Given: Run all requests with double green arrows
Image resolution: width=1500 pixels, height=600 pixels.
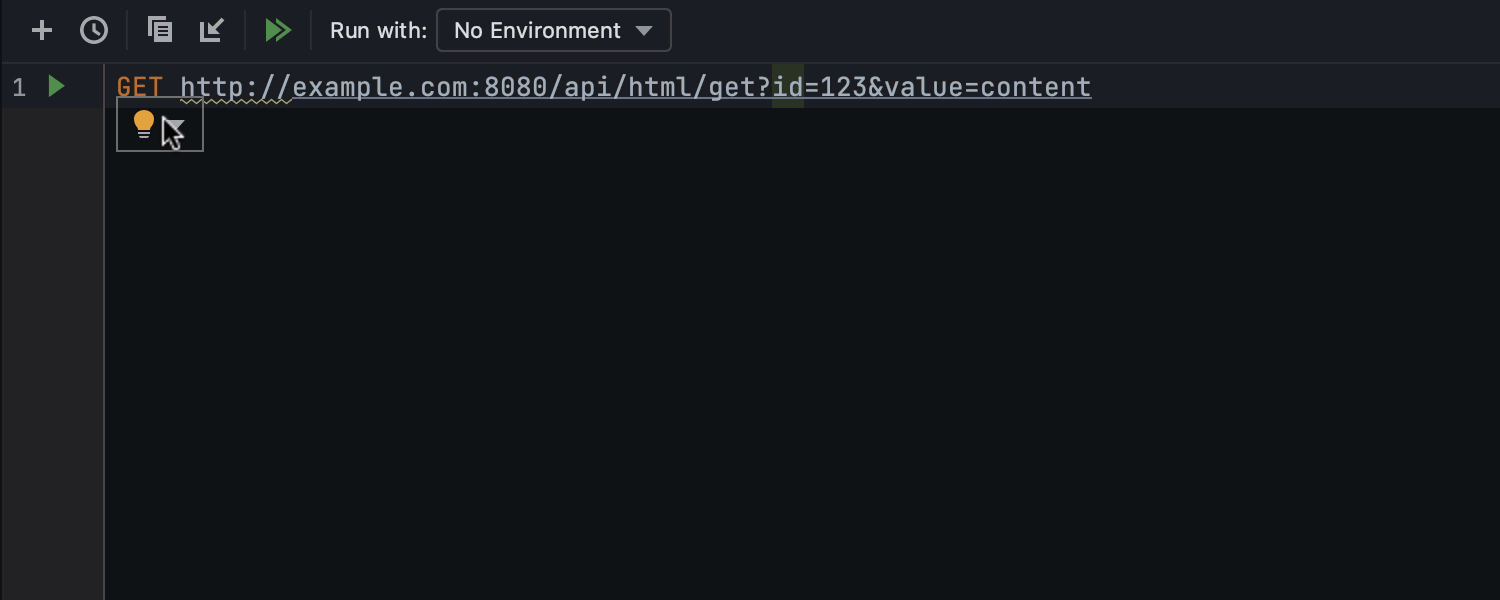Looking at the screenshot, I should pos(278,30).
